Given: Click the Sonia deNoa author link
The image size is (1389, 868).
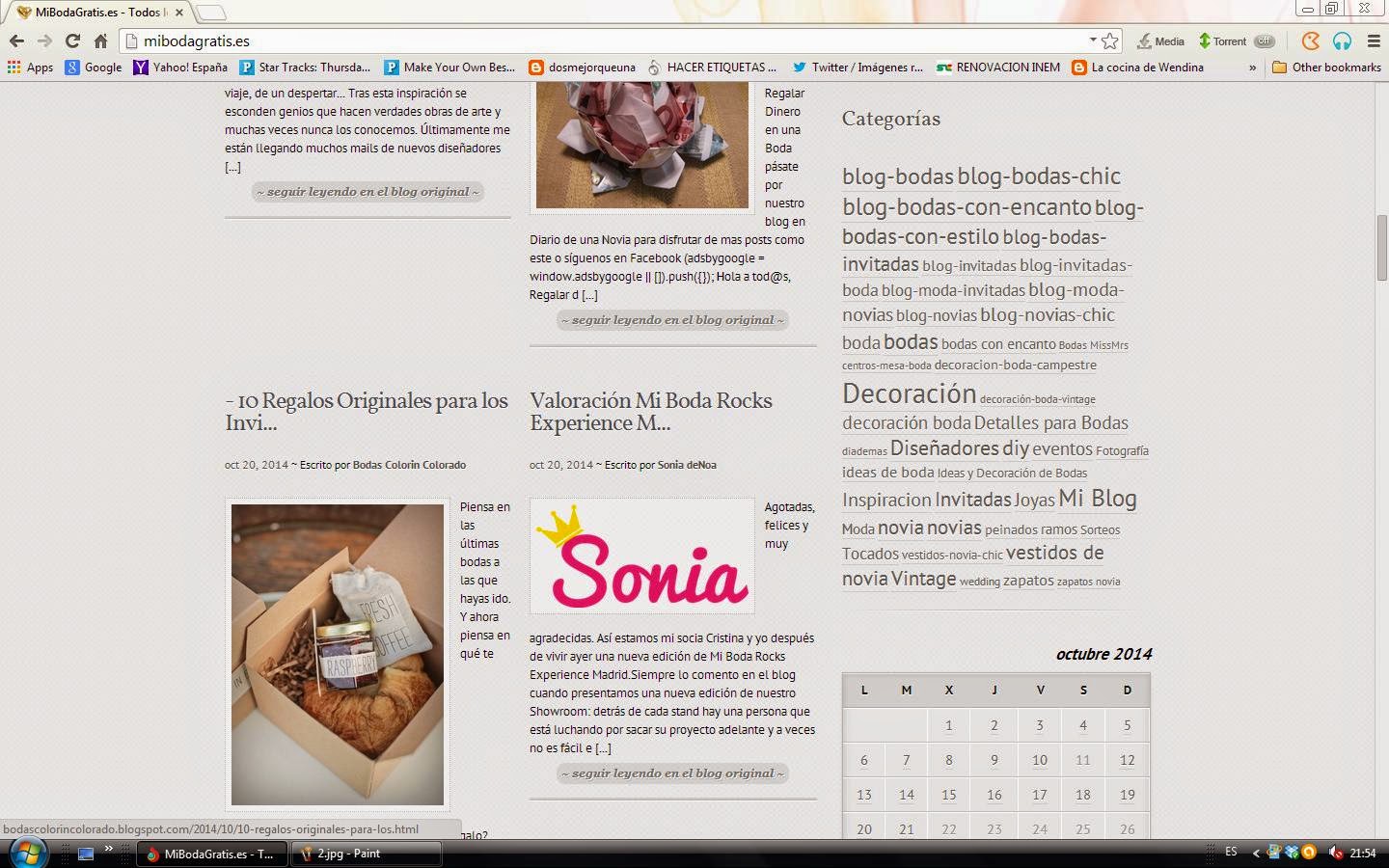Looking at the screenshot, I should [687, 465].
